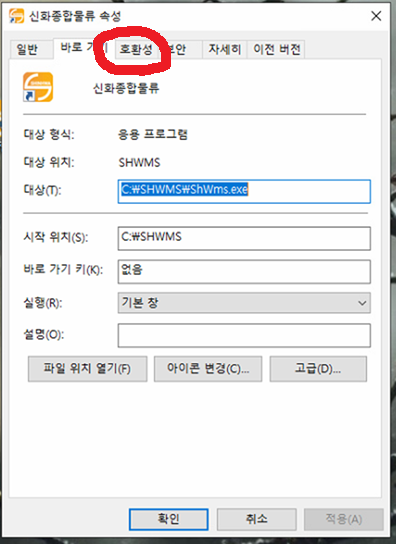Image resolution: width=396 pixels, height=544 pixels.
Task: Close the 신화종합물류 속성 dialog
Action: (376, 16)
